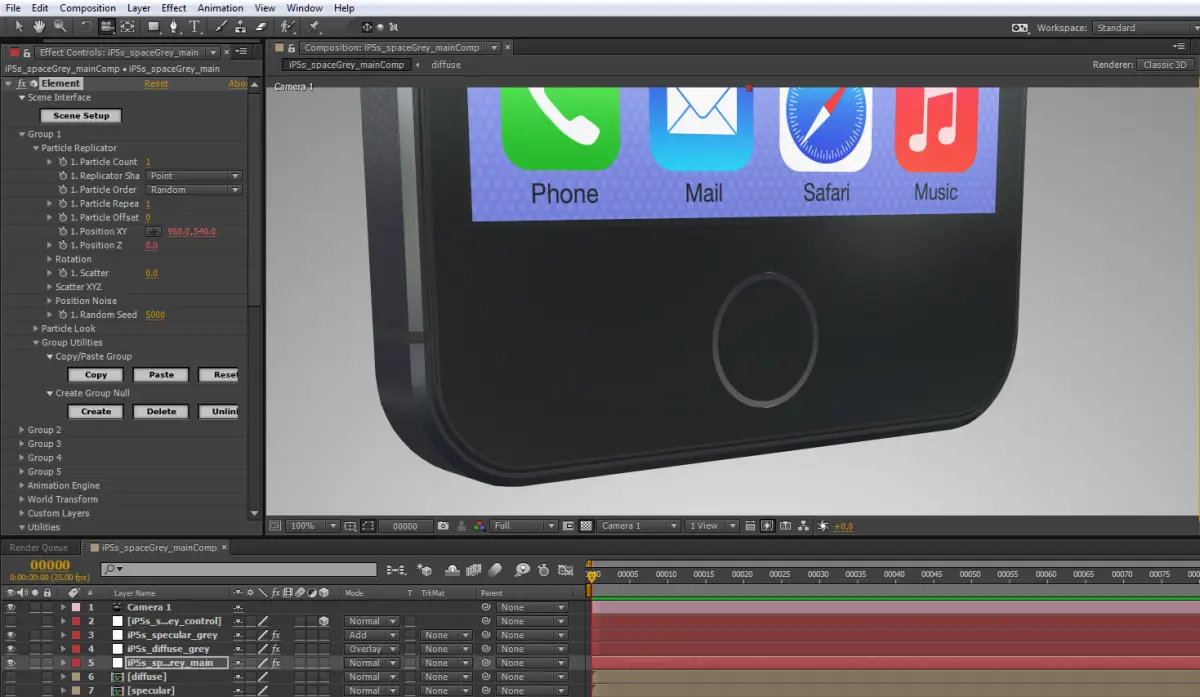
Task: Take a snapshot with camera icon
Action: pyautogui.click(x=443, y=526)
